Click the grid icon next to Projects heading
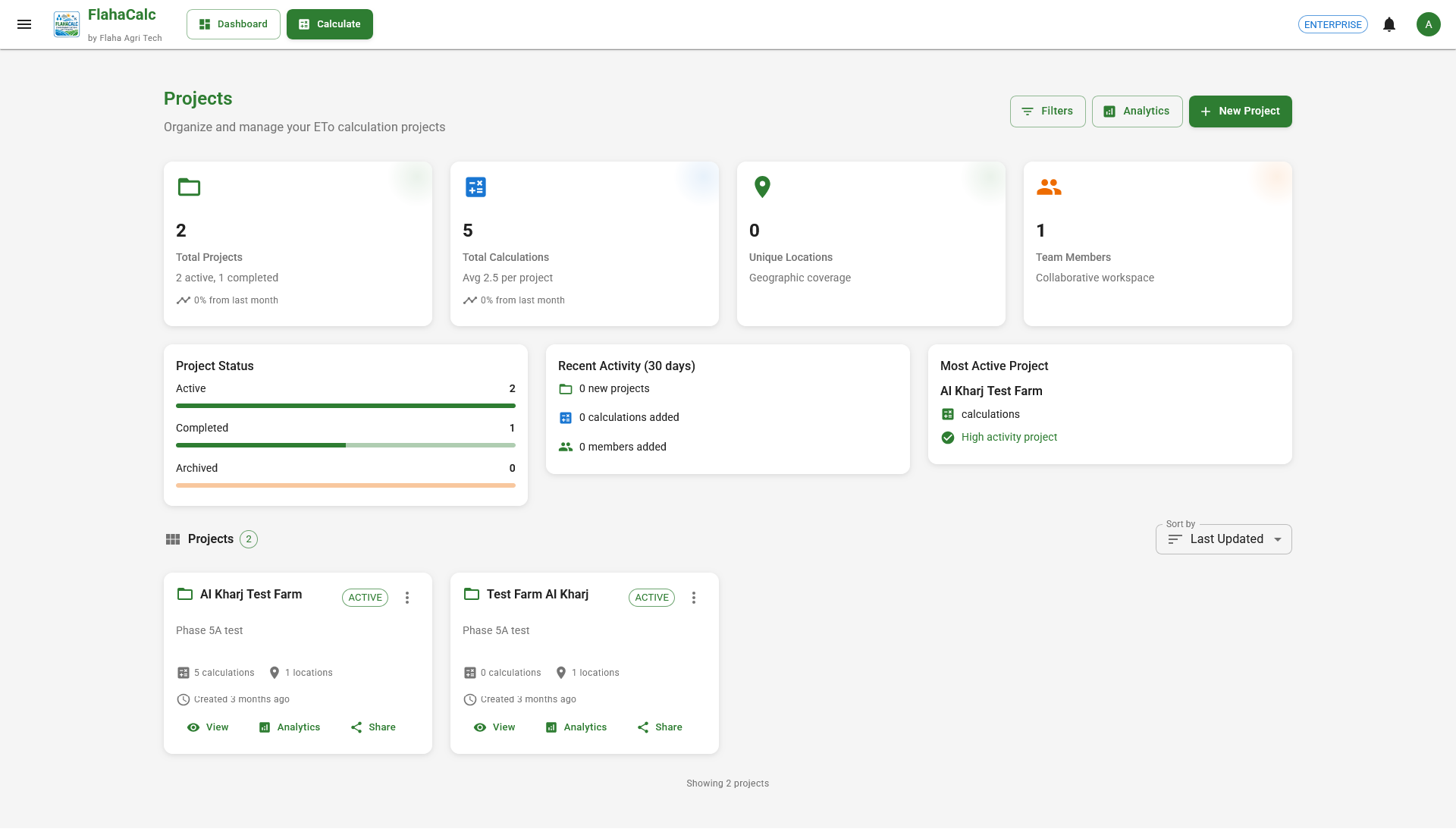The image size is (1456, 829). tap(173, 539)
